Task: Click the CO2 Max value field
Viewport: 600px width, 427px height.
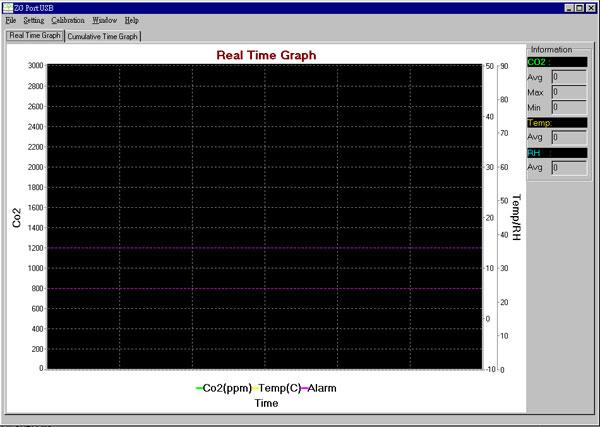Action: pyautogui.click(x=568, y=92)
